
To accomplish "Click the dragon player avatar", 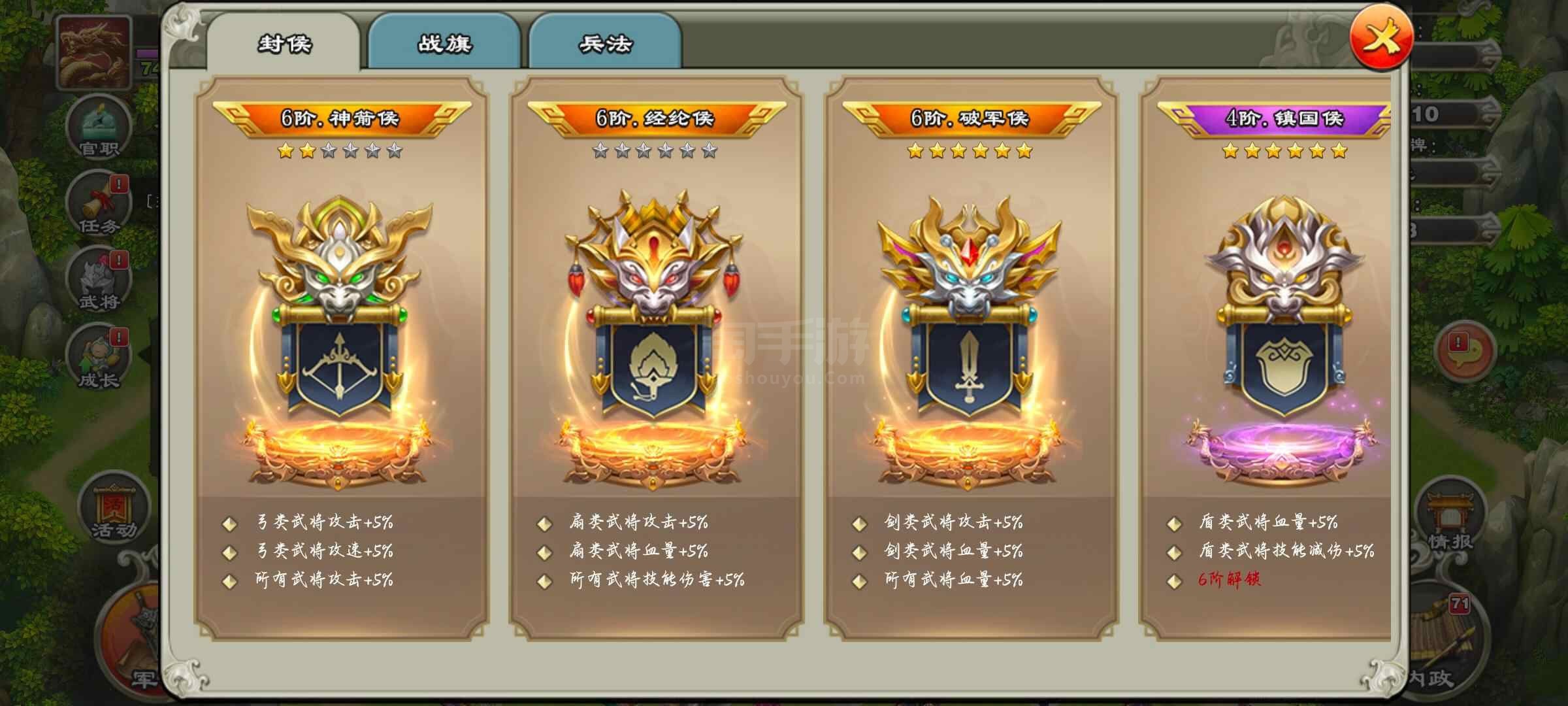I will [94, 52].
